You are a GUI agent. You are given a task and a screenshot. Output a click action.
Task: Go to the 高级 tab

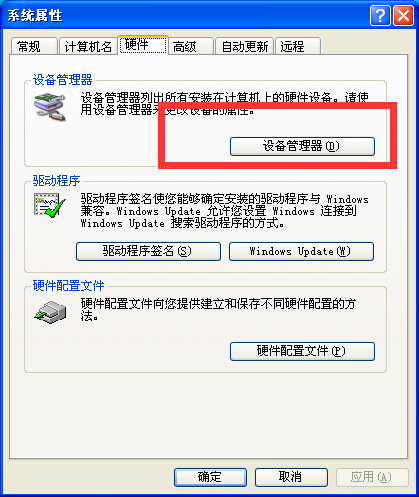click(191, 46)
